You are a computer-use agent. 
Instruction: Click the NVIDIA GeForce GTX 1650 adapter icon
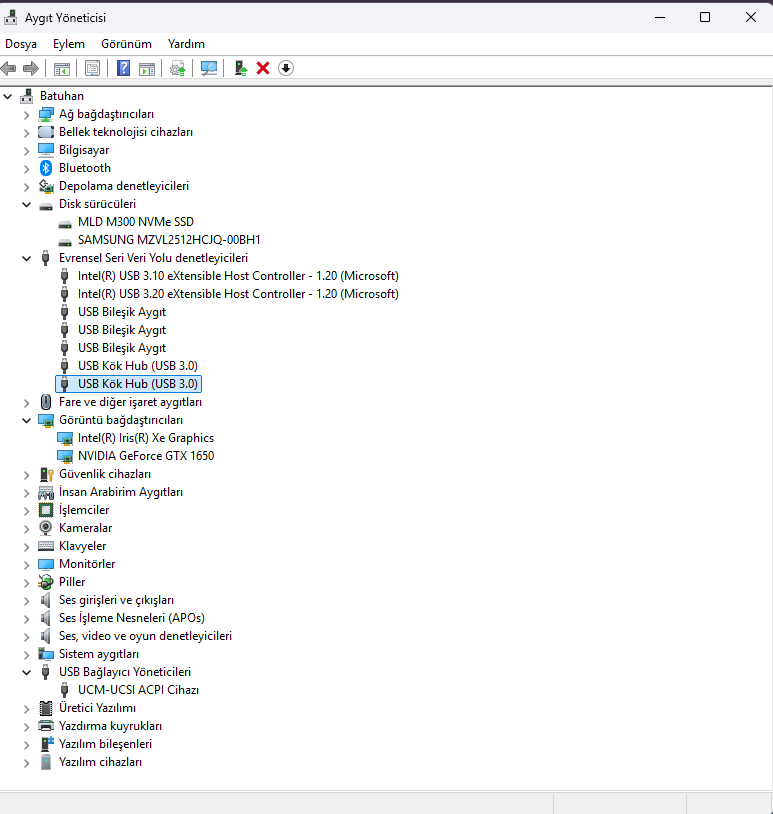[65, 456]
